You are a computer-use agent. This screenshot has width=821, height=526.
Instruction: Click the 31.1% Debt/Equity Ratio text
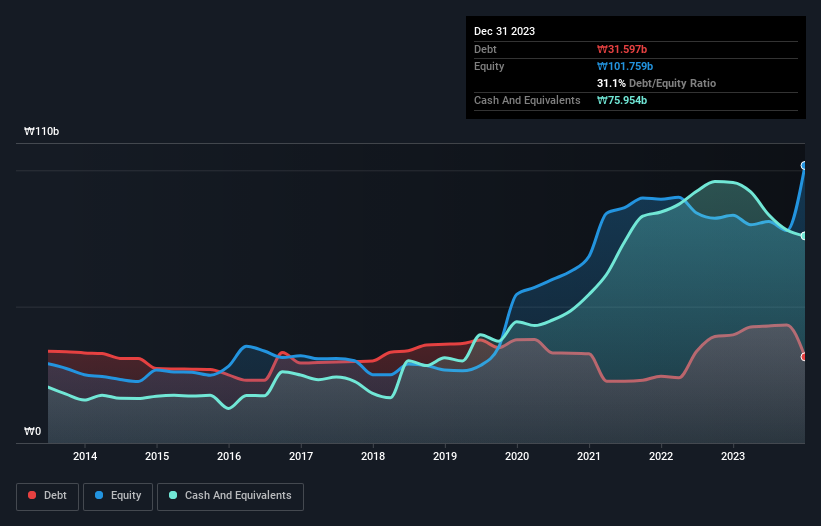(x=657, y=83)
